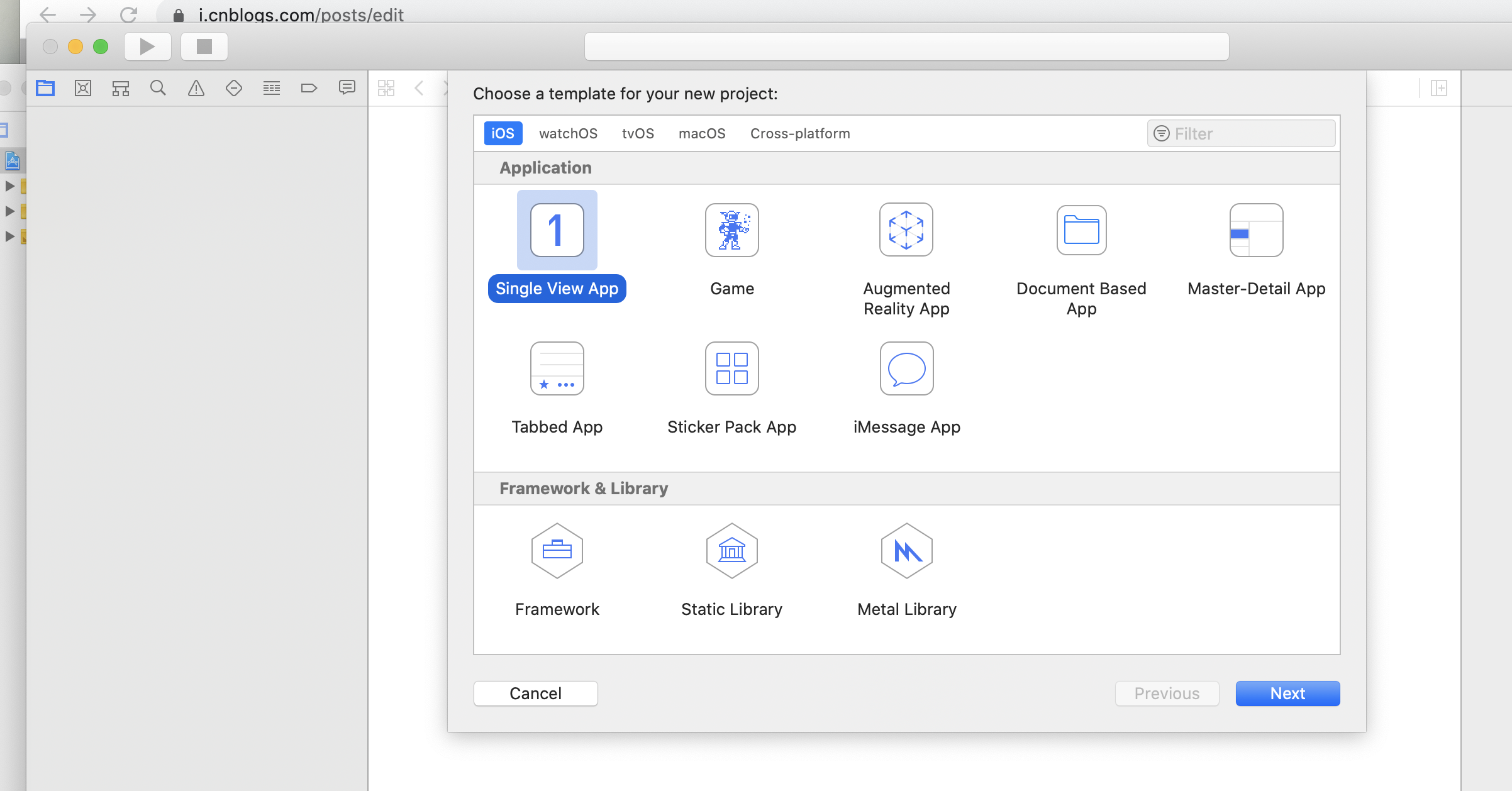Screen dimensions: 1512x791
Task: Click the browser forward arrow
Action: click(88, 14)
